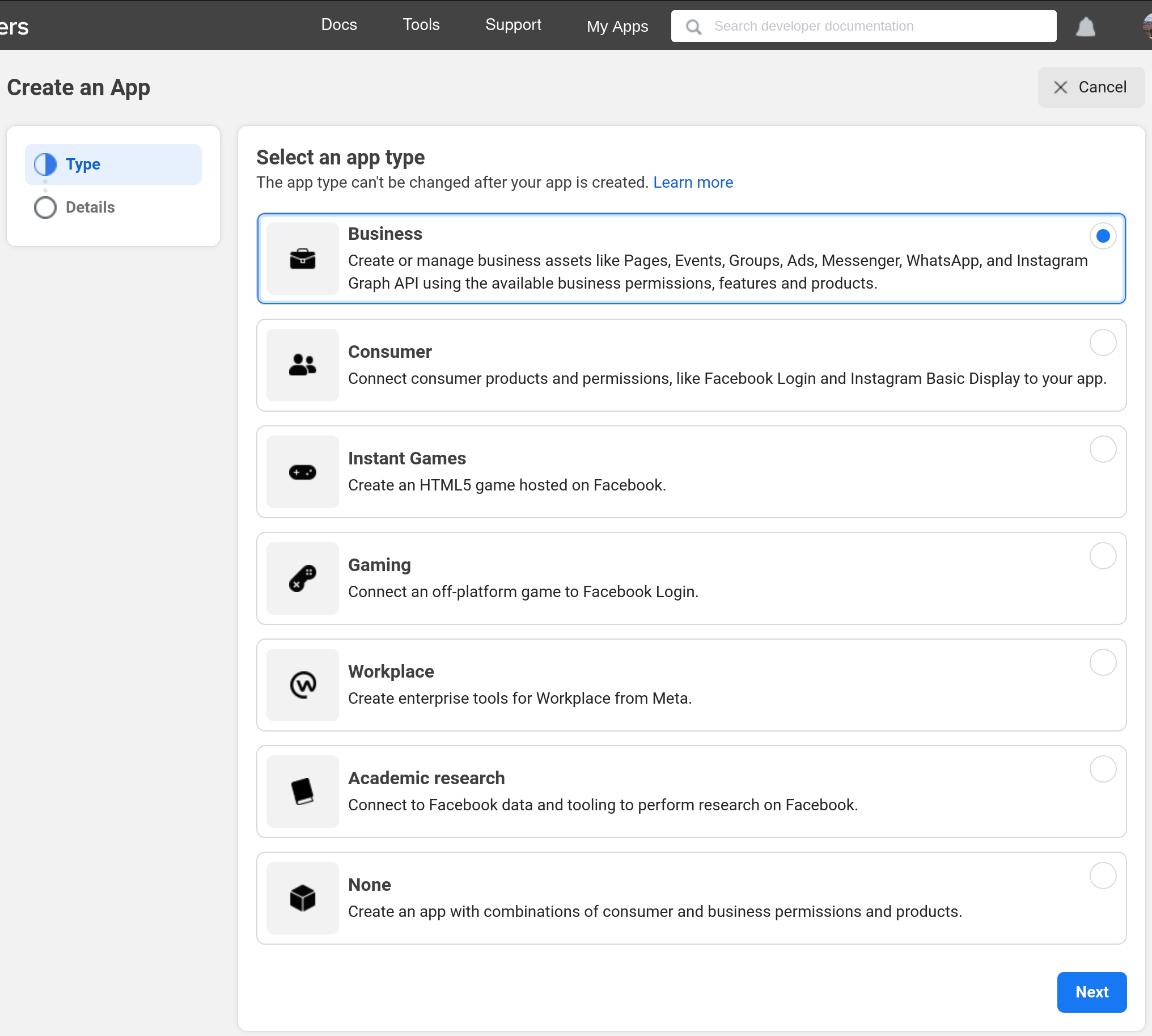Open the Tools menu item
The image size is (1152, 1036).
(x=420, y=25)
